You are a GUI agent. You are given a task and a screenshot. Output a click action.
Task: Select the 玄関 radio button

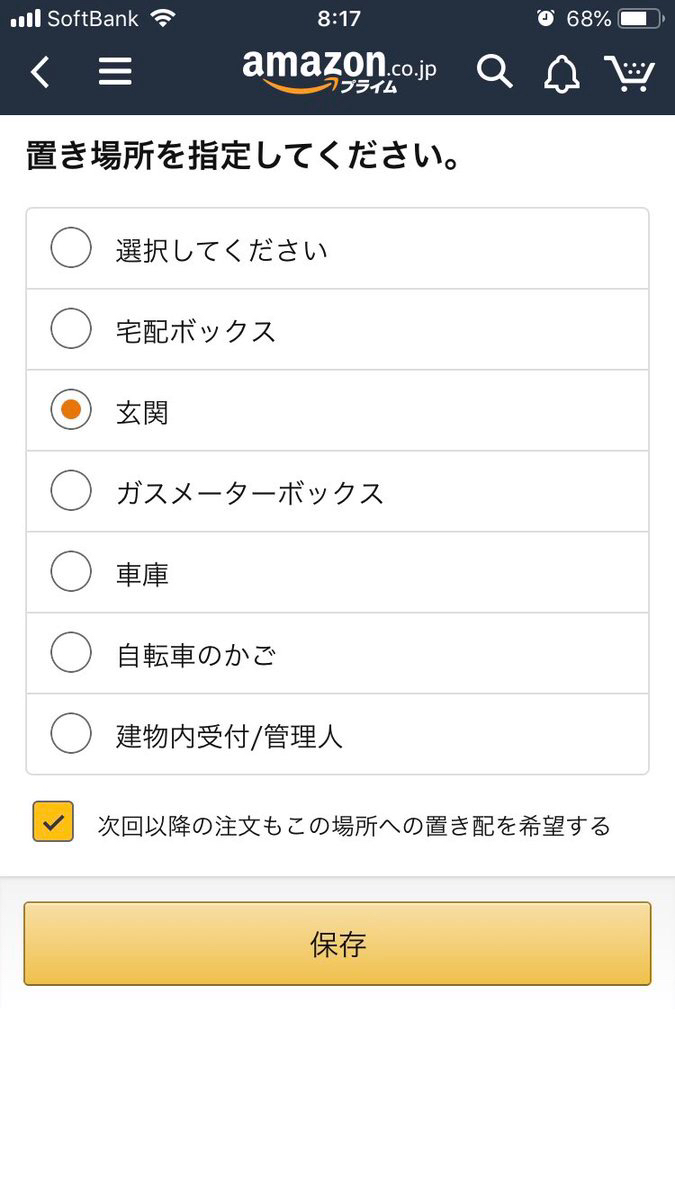point(71,411)
